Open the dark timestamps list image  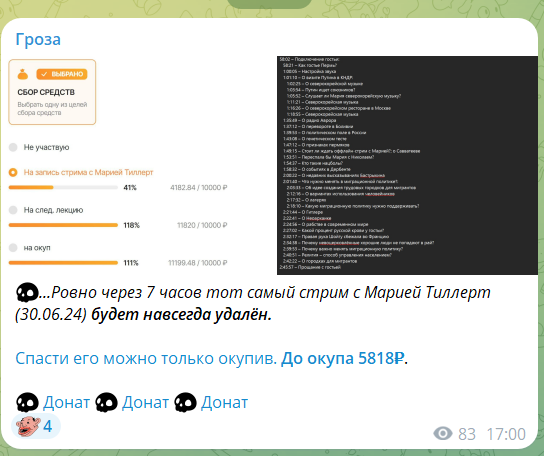pyautogui.click(x=407, y=165)
